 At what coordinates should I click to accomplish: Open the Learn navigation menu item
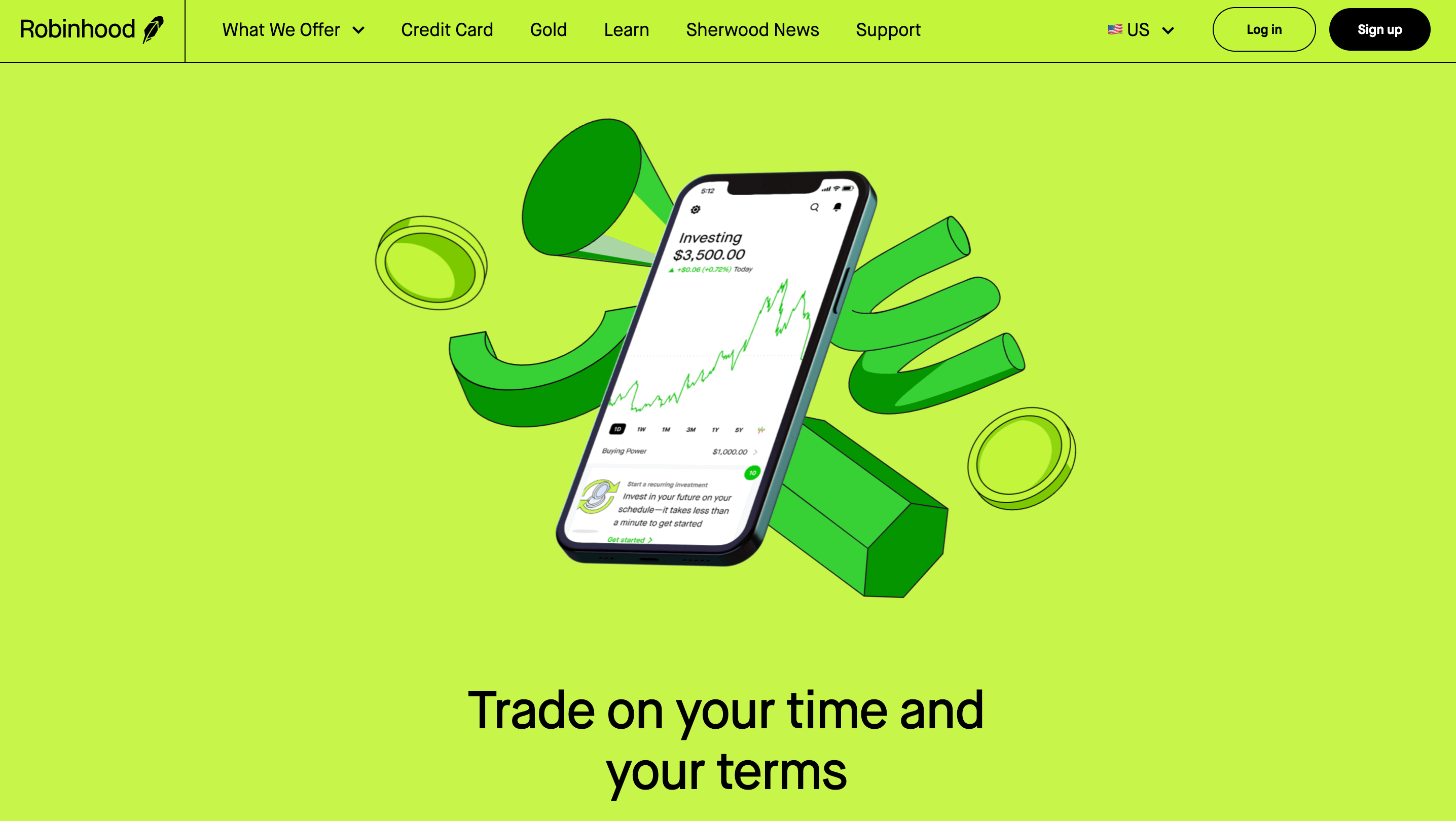click(627, 29)
